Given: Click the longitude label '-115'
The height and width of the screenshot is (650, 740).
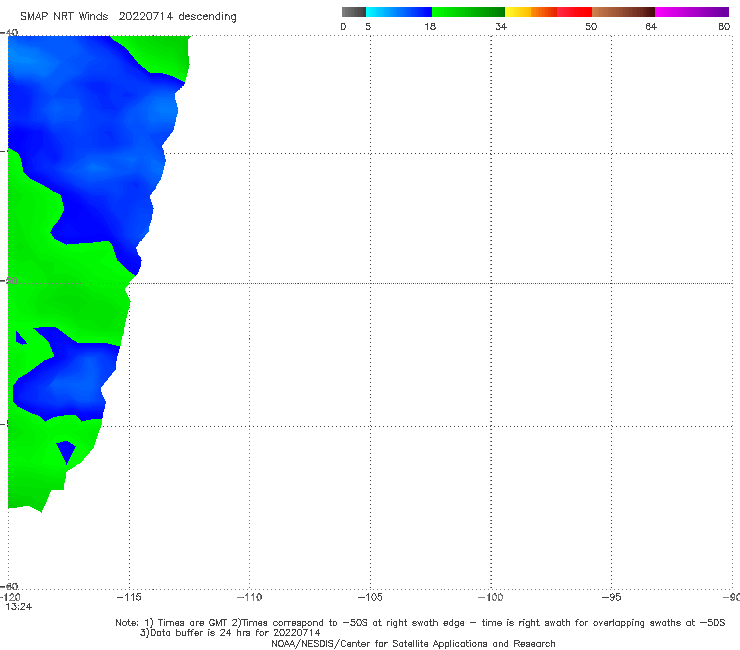Looking at the screenshot, I should 129,597.
